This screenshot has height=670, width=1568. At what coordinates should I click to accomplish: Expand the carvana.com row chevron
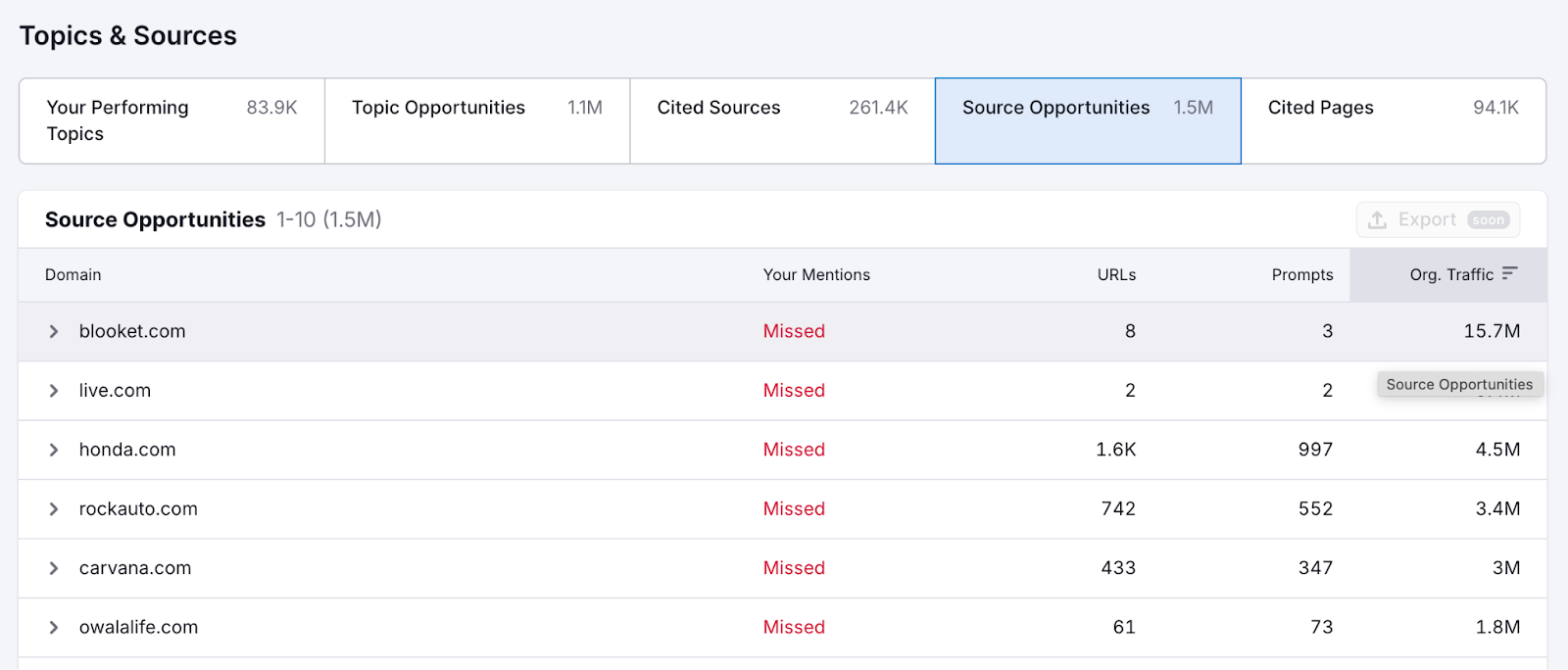point(54,569)
